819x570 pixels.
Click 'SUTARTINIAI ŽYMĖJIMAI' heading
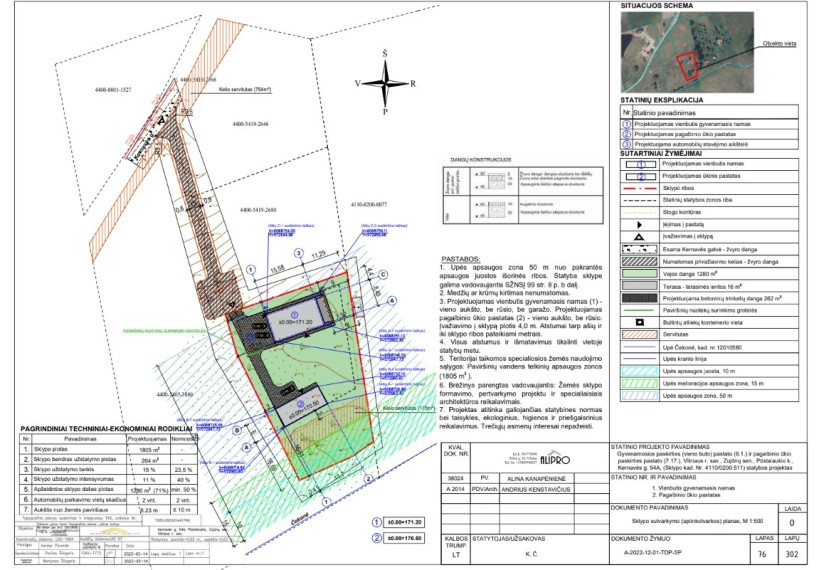coord(661,154)
